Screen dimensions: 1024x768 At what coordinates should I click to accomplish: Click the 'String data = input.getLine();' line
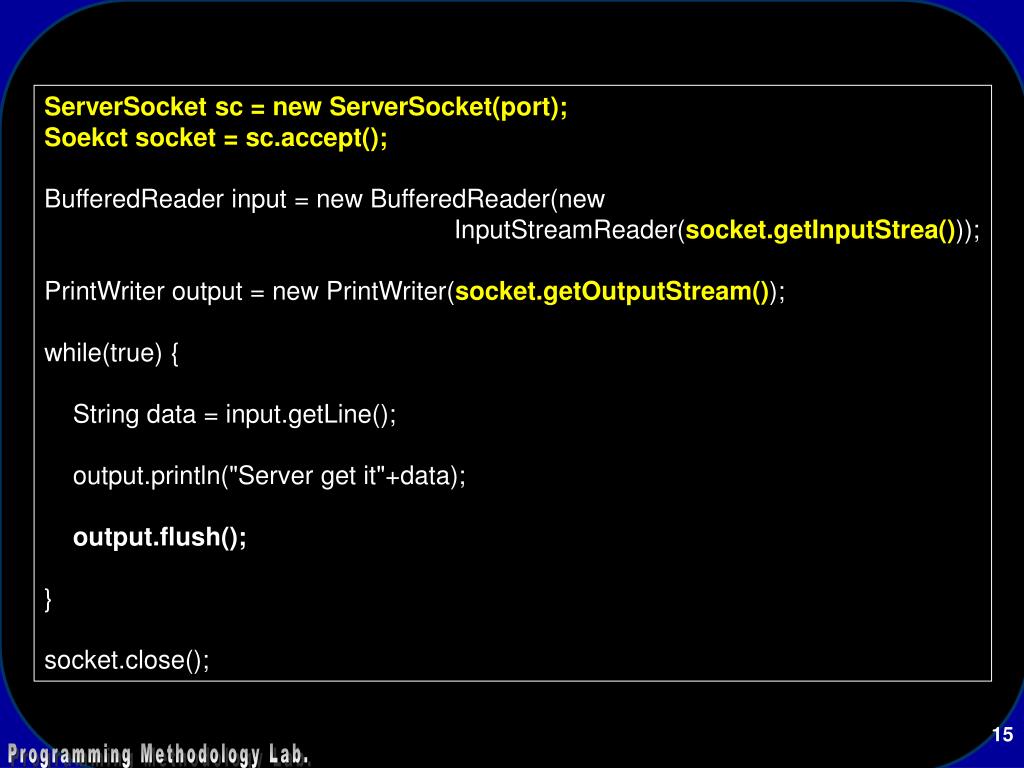(234, 415)
